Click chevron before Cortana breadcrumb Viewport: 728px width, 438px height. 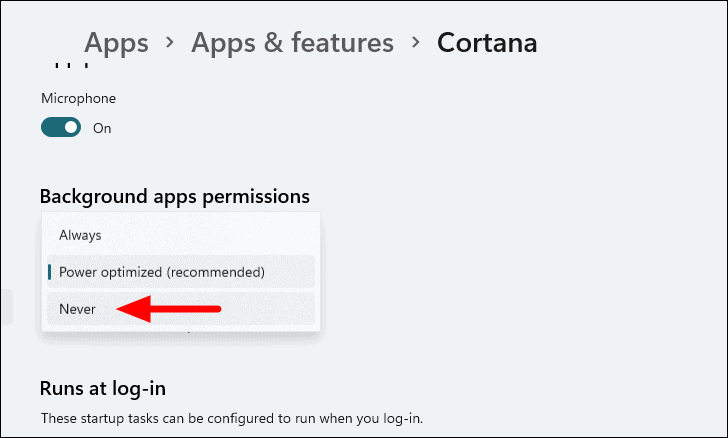[416, 43]
